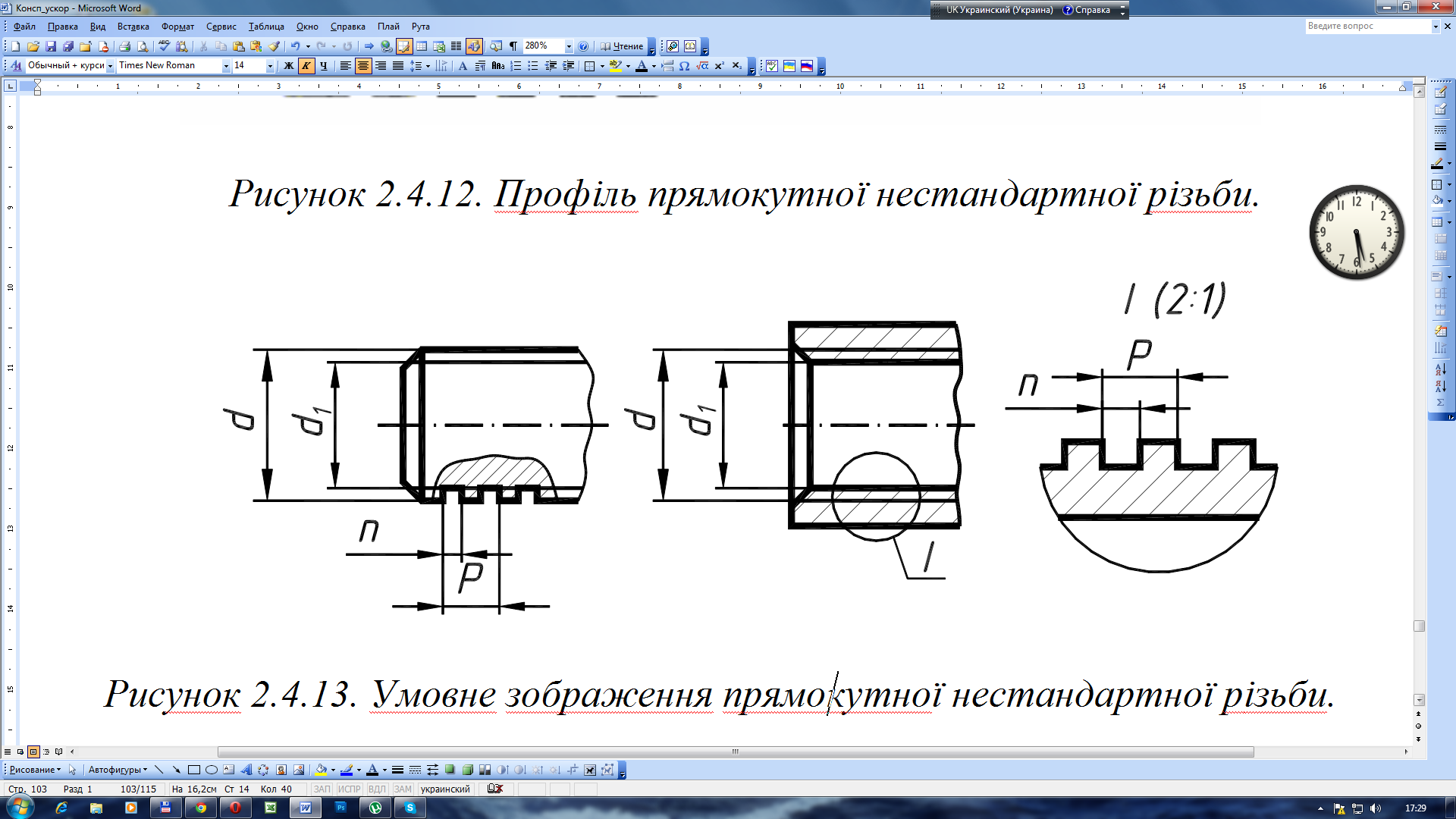Click Format Painter brush icon
The height and width of the screenshot is (819, 1456).
pyautogui.click(x=275, y=46)
